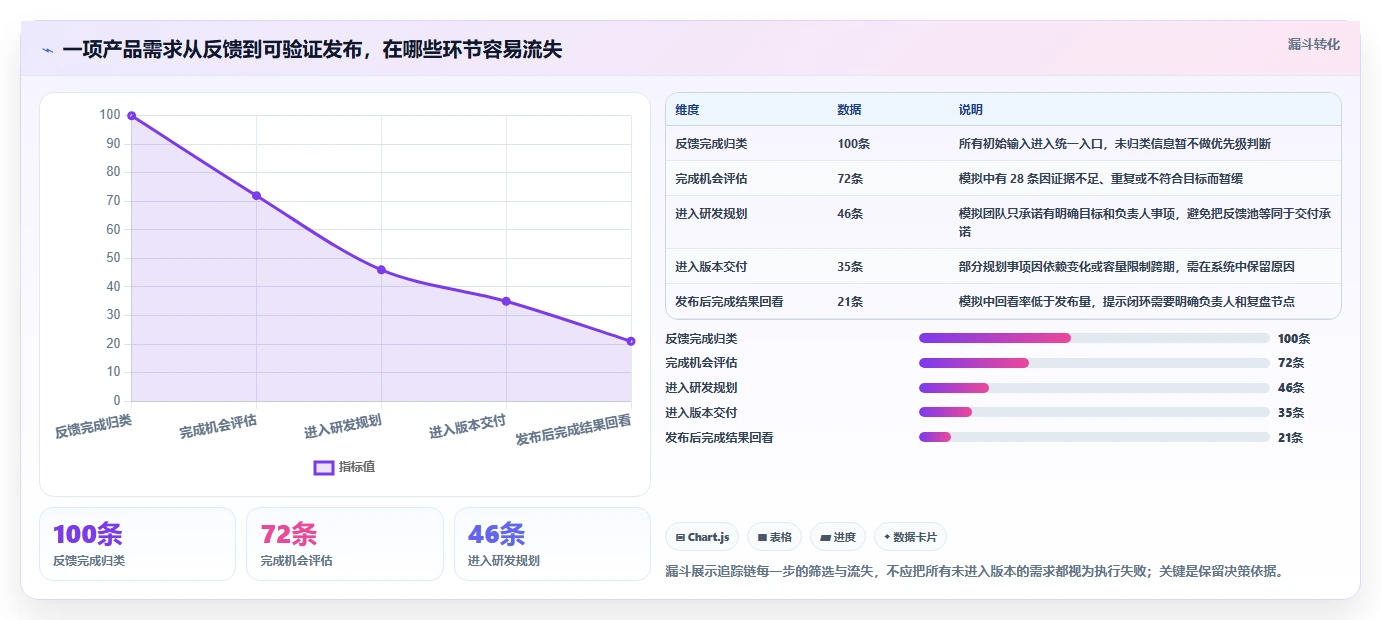This screenshot has height=620, width=1381.
Task: Click the y-axis label 100 on the chart
Action: click(x=110, y=115)
